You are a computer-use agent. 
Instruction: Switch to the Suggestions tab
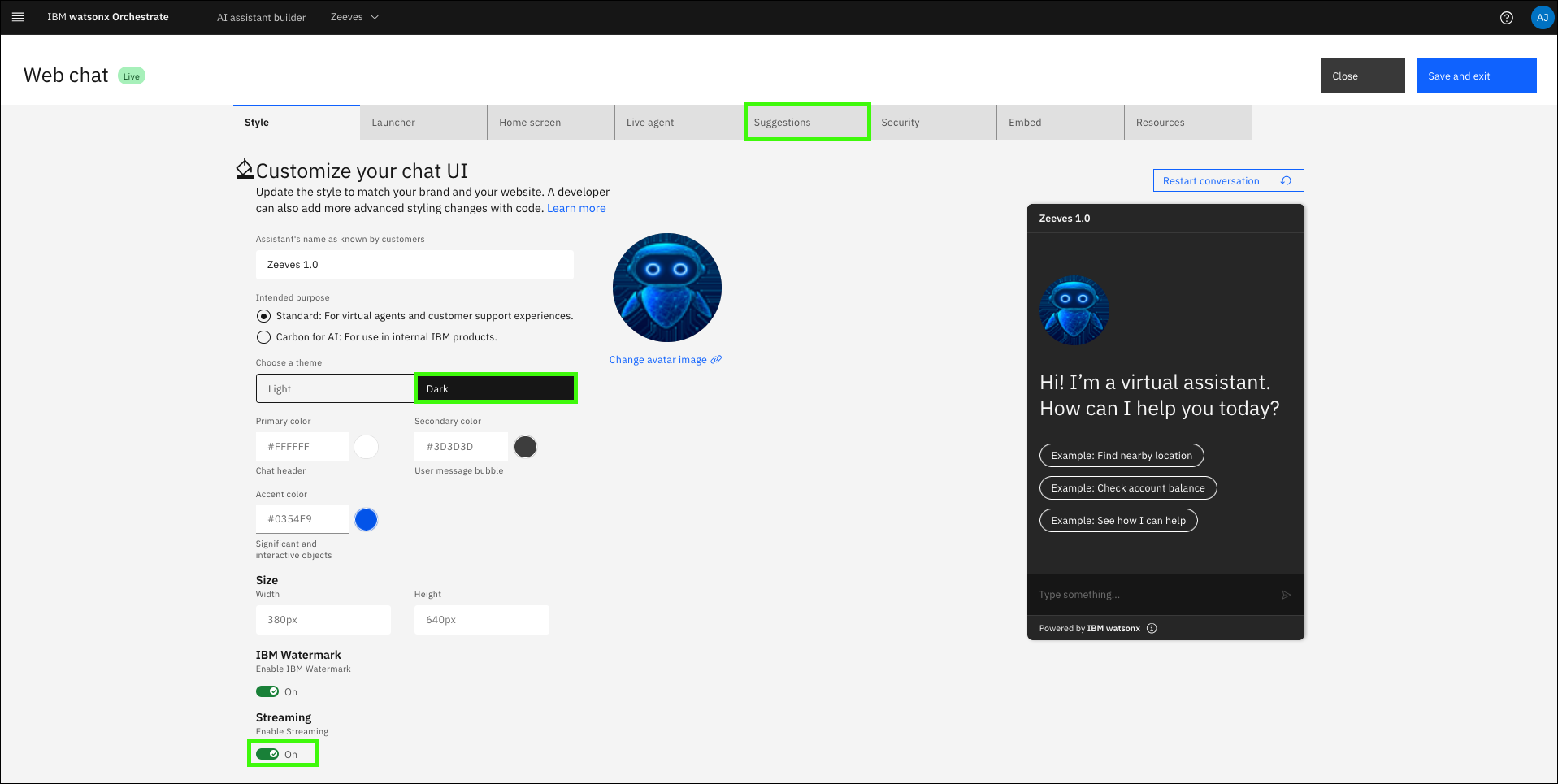coord(806,123)
